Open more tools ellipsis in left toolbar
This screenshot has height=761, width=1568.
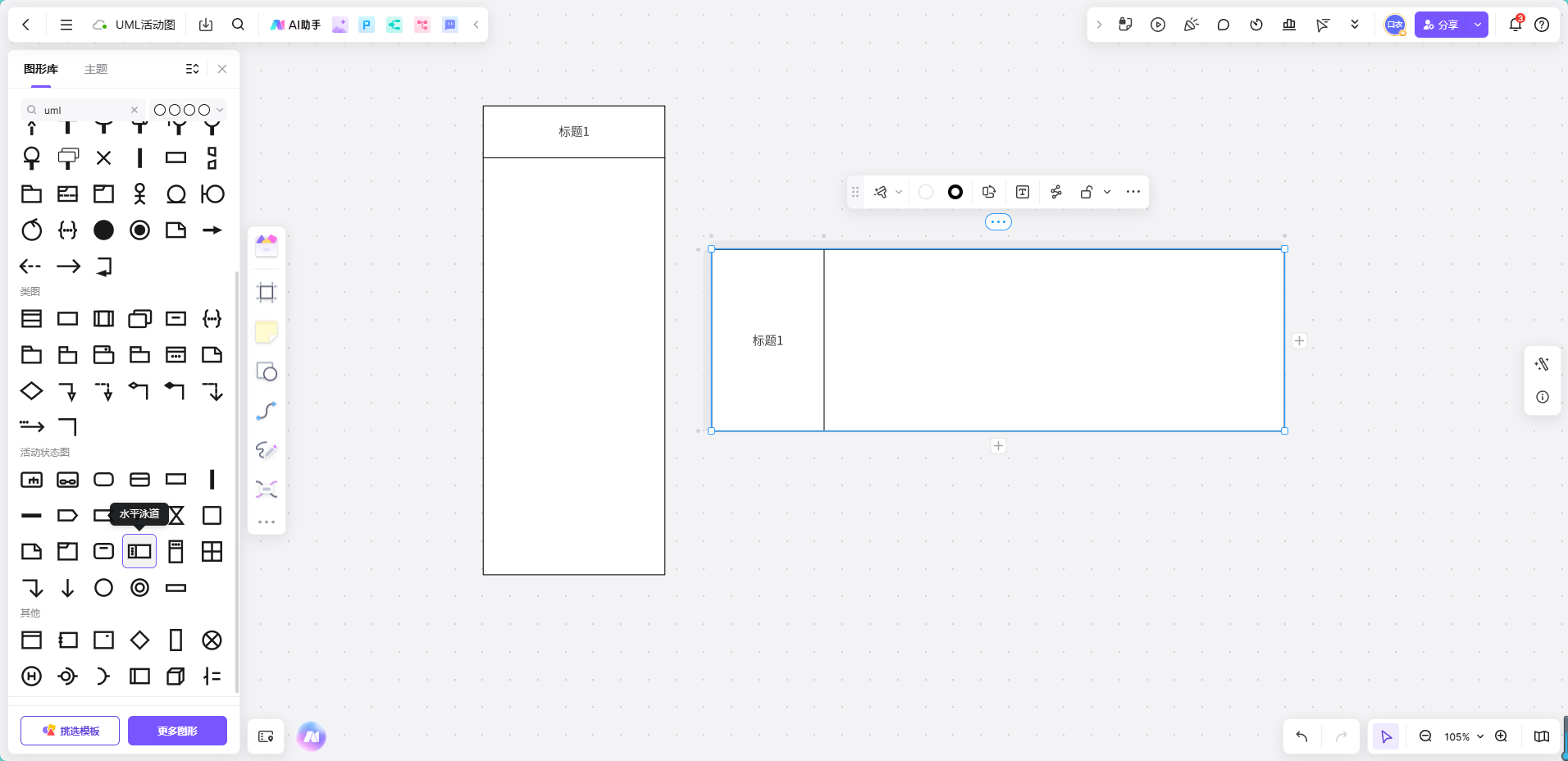pos(267,522)
